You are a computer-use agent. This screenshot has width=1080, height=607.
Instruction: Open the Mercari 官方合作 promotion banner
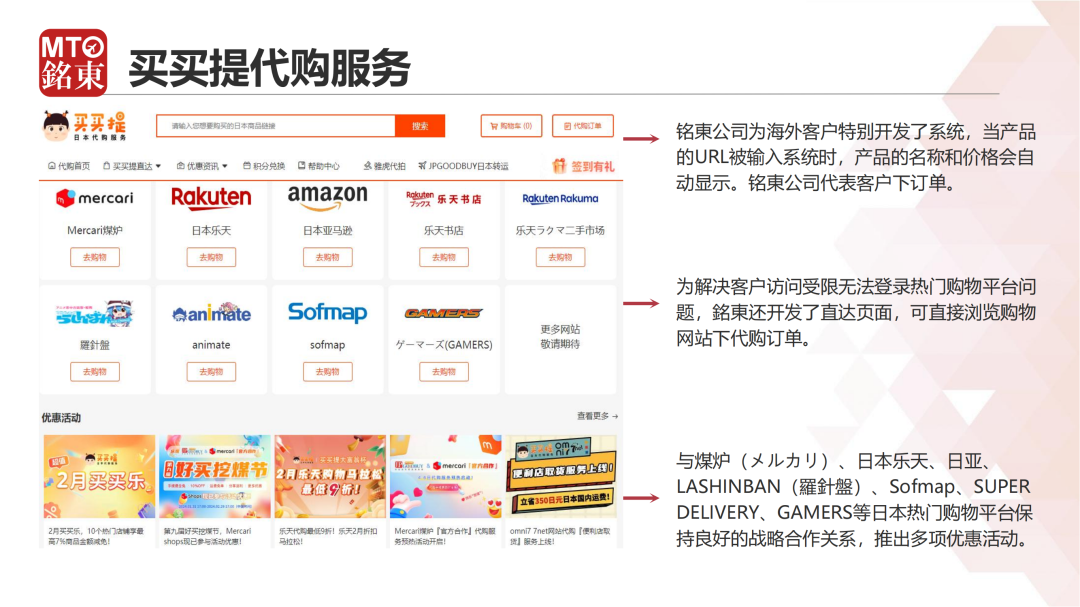[x=446, y=476]
